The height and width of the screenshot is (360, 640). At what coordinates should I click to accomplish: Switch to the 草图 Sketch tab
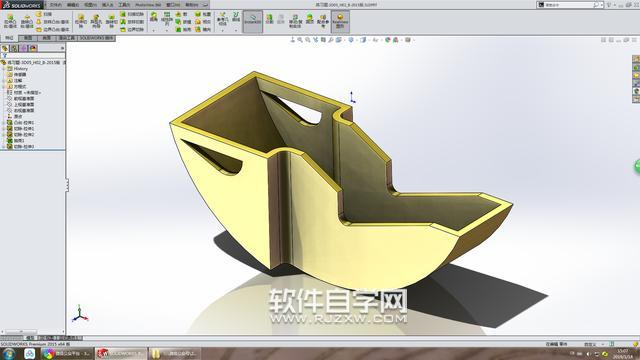(28, 38)
